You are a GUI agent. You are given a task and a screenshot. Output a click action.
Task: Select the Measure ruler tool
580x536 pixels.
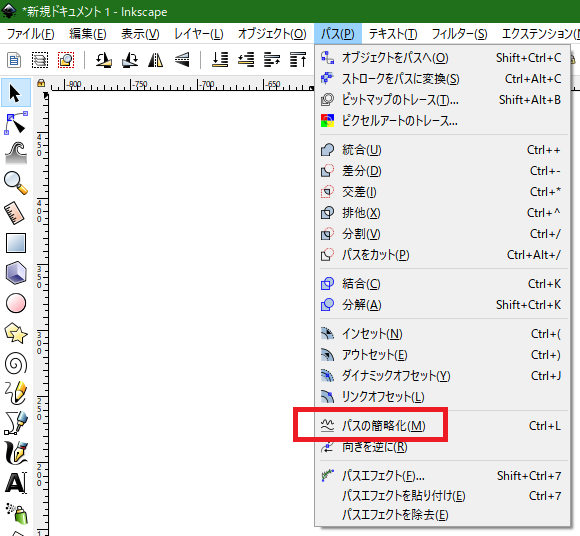pos(15,213)
